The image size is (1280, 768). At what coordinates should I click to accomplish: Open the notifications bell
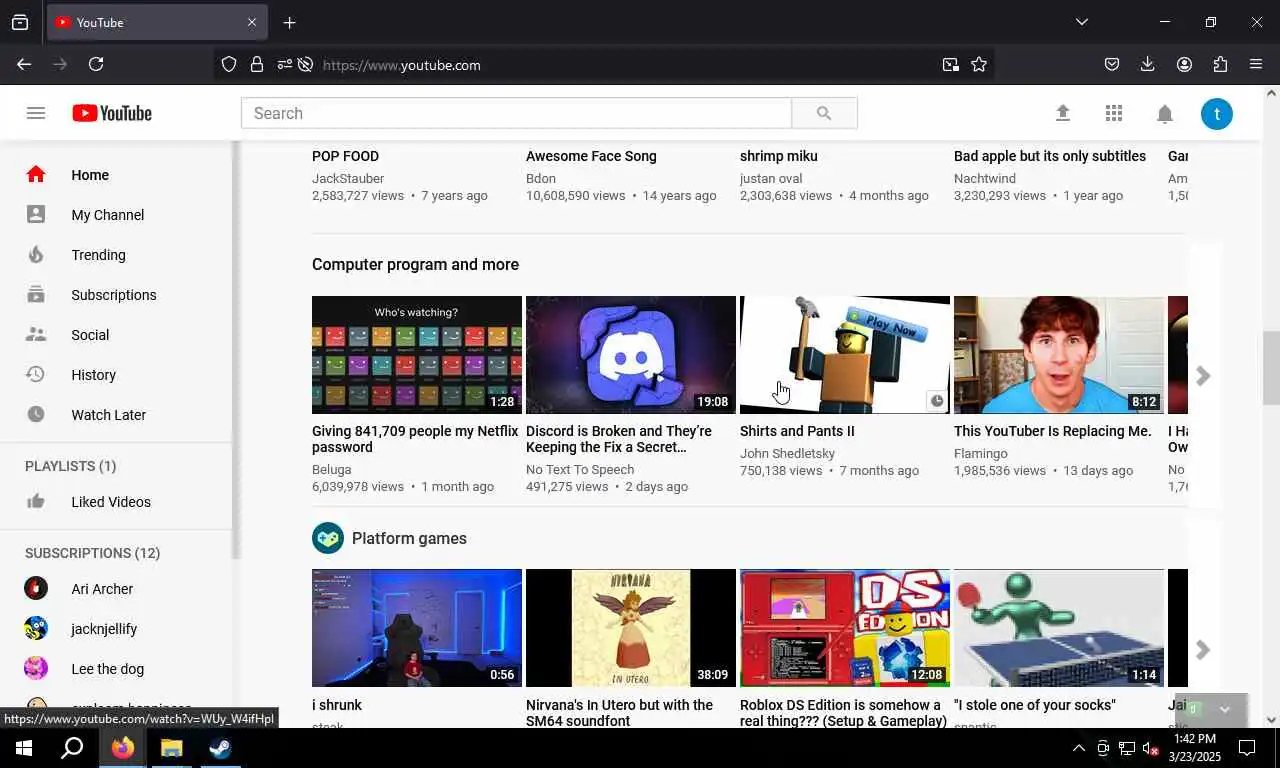[x=1165, y=114]
